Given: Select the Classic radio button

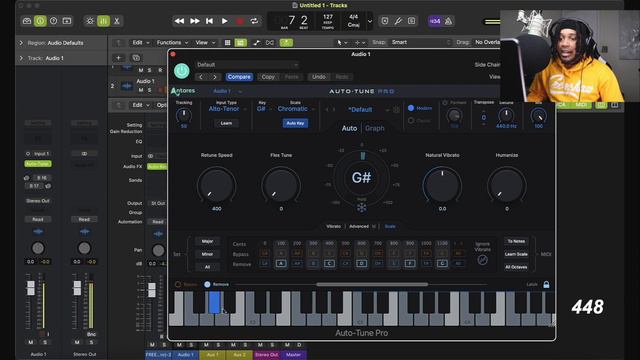Looking at the screenshot, I should click(411, 120).
